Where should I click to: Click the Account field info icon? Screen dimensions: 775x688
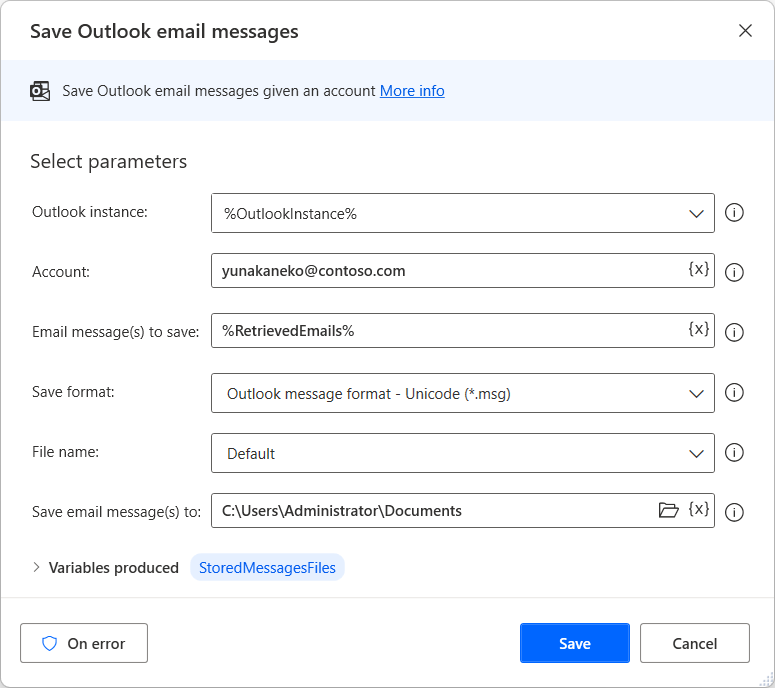click(734, 272)
